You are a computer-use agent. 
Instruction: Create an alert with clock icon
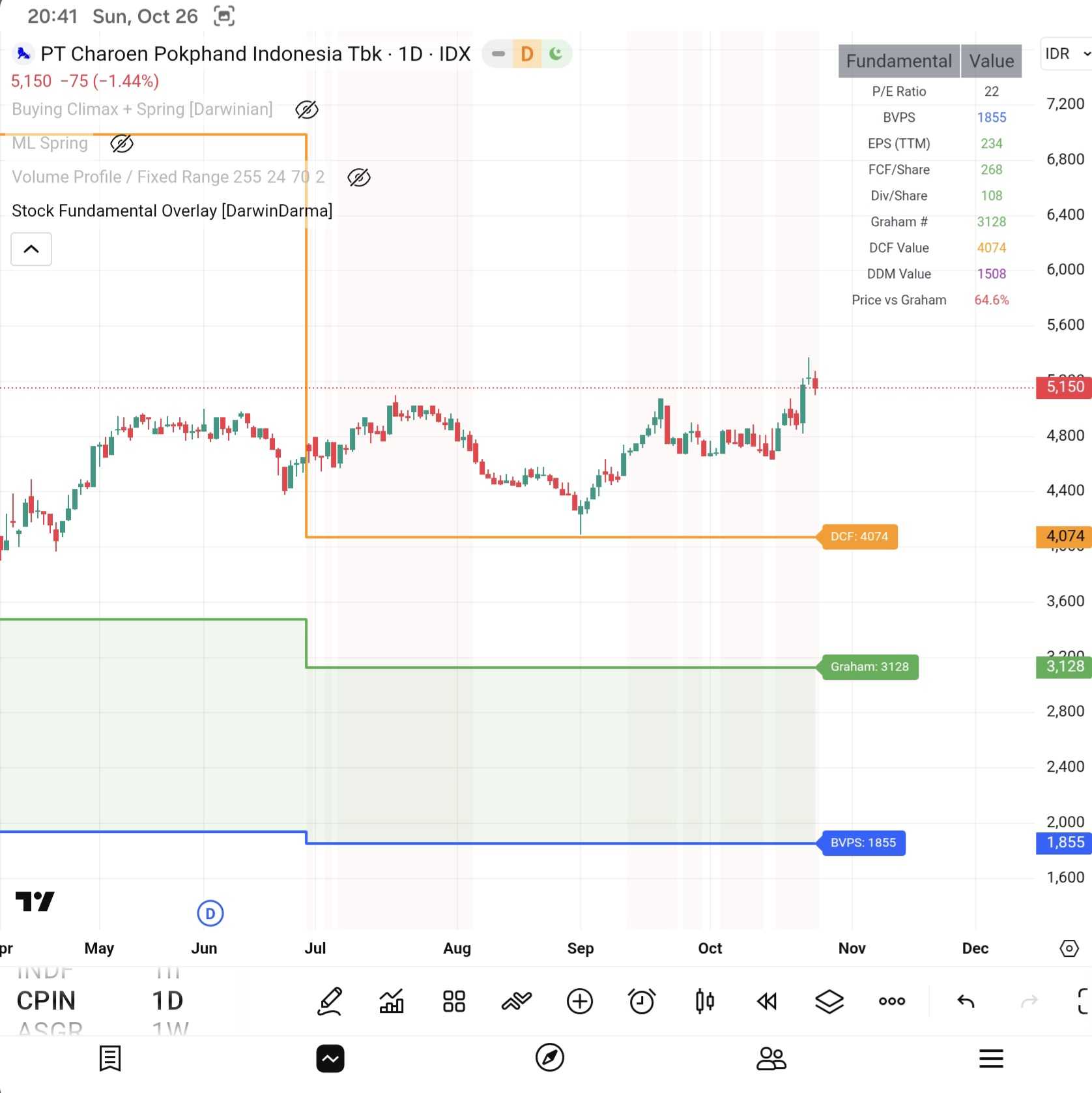[642, 1001]
